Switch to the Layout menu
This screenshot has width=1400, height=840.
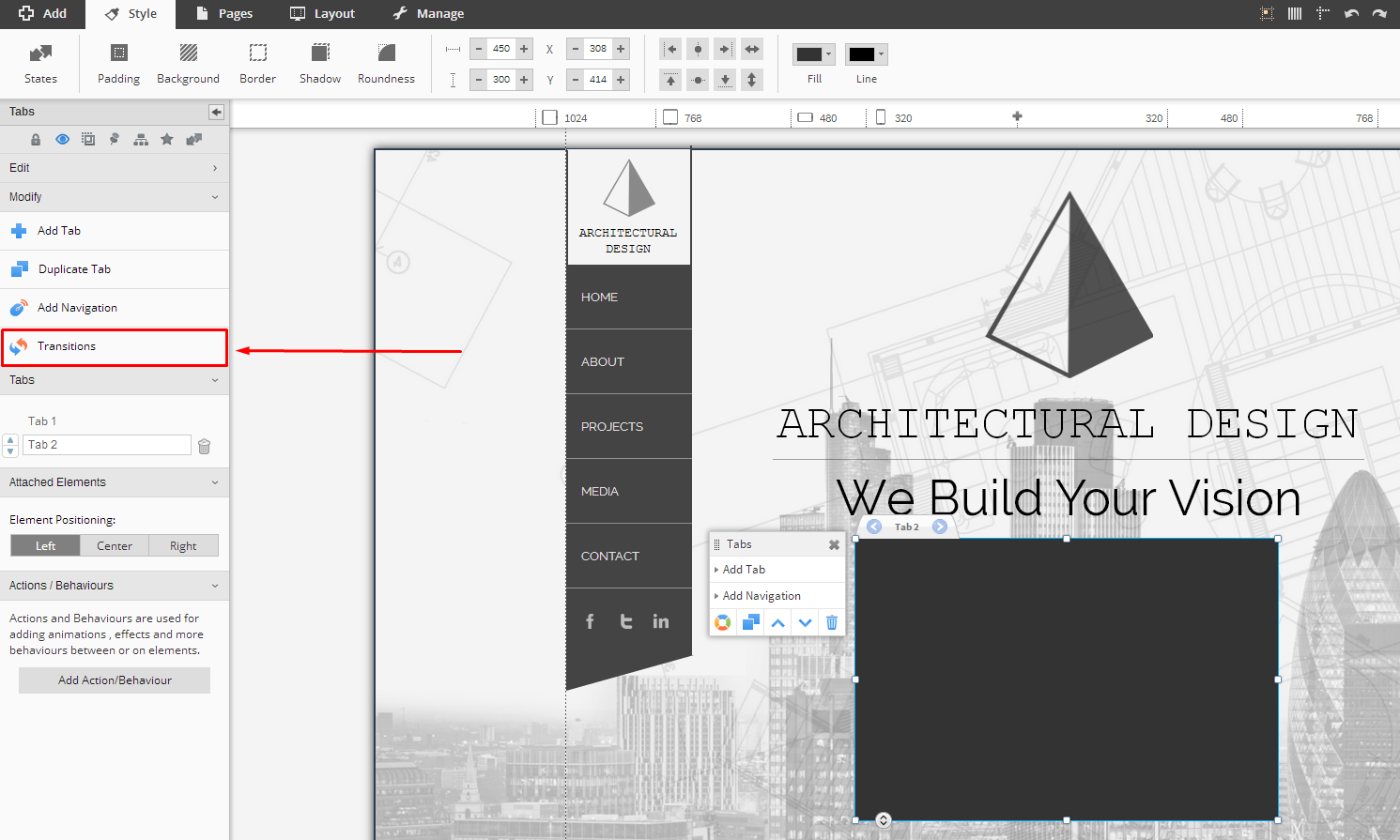pyautogui.click(x=322, y=13)
